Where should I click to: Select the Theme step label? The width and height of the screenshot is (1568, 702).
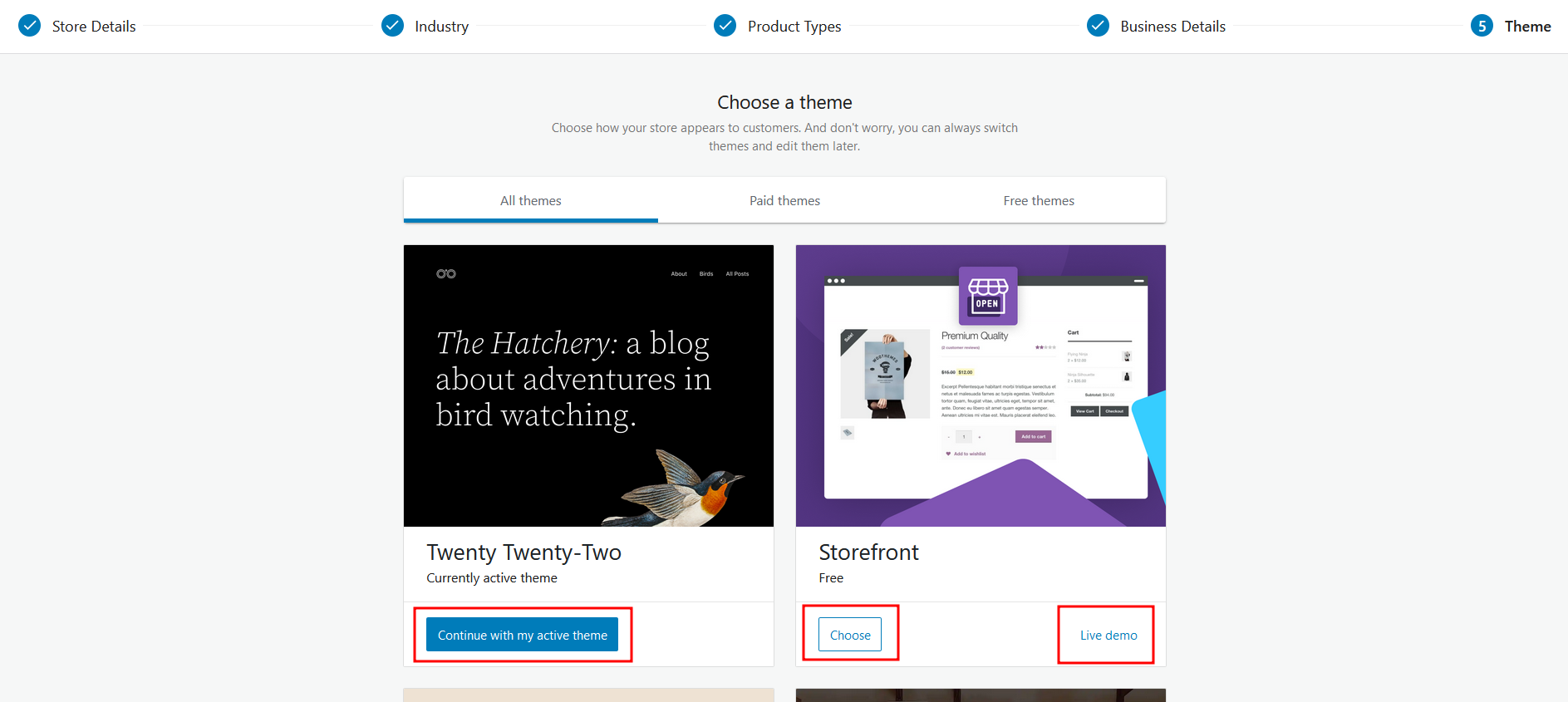(1528, 27)
